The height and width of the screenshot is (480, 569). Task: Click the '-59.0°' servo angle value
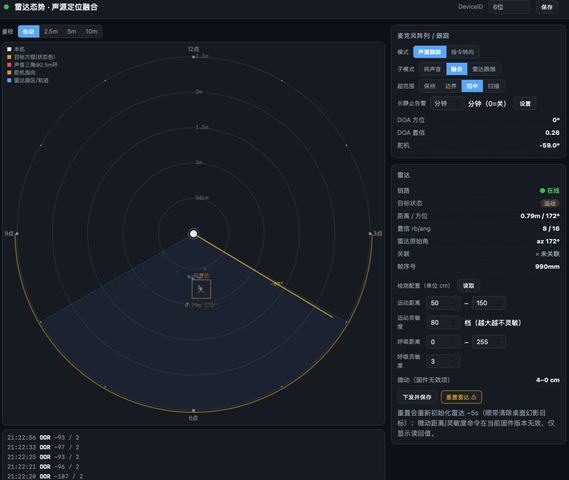tap(549, 145)
